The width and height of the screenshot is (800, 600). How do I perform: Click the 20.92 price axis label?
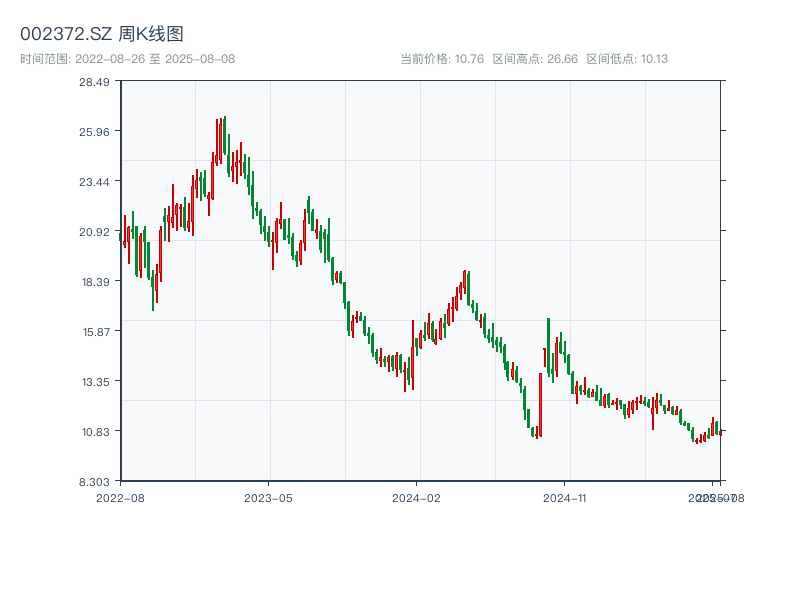click(95, 232)
